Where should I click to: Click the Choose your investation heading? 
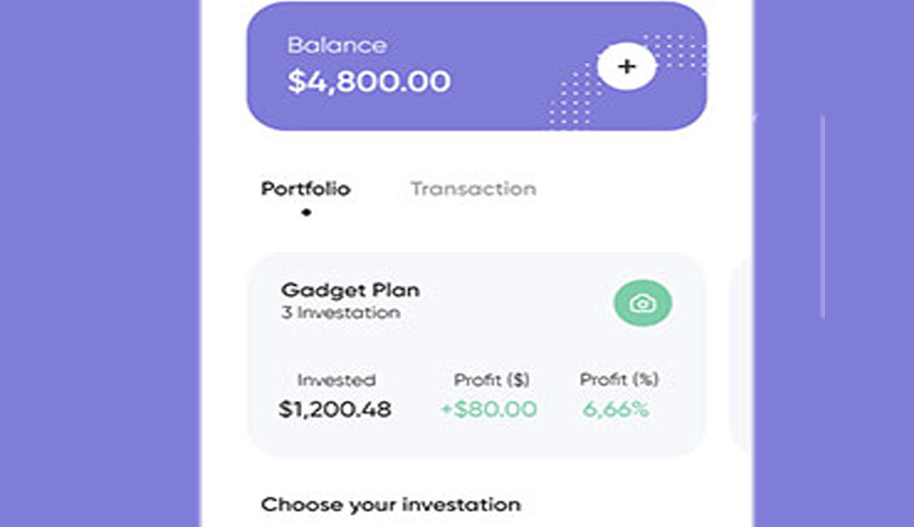point(391,504)
